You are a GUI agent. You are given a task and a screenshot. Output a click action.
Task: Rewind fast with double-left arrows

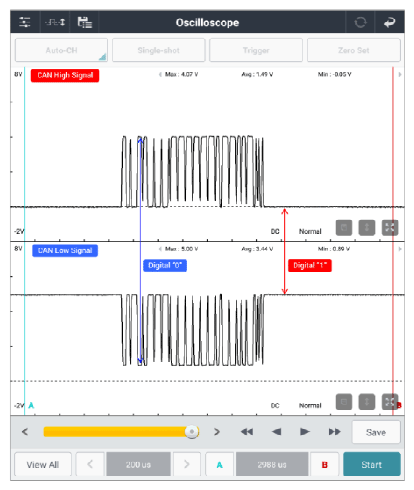247,432
